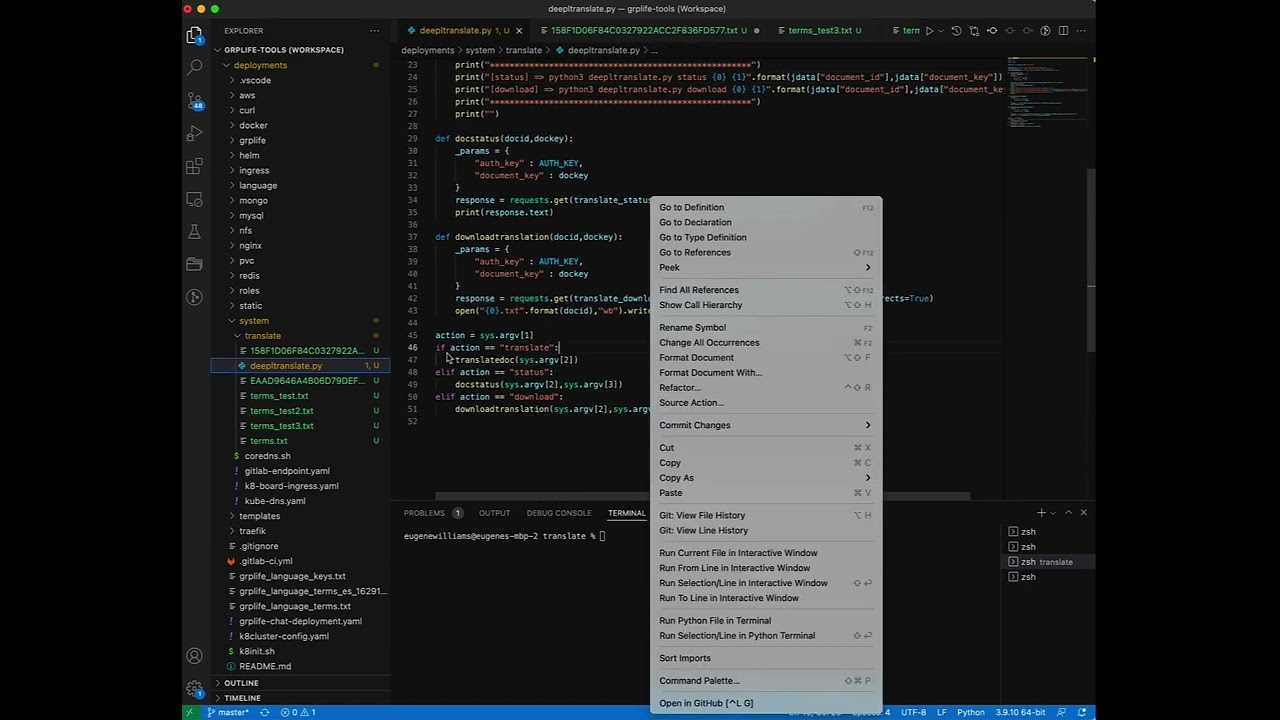
Task: Open the Peek submenu
Action: click(x=766, y=268)
